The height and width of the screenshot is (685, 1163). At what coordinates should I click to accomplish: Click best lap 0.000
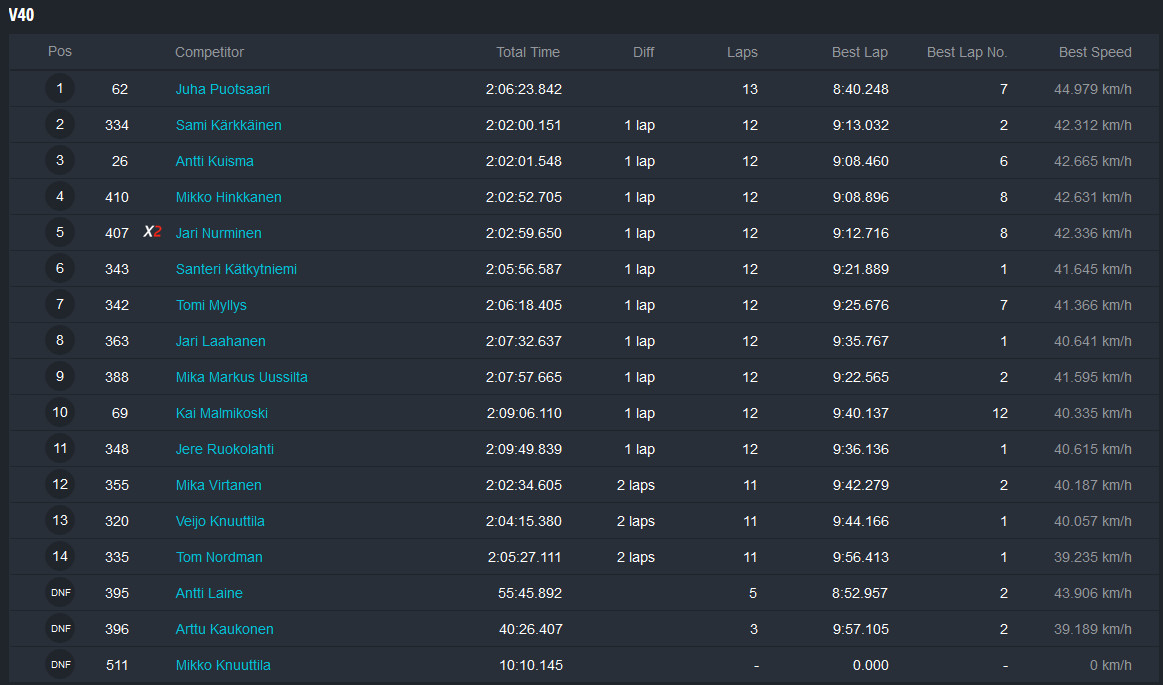(x=870, y=665)
